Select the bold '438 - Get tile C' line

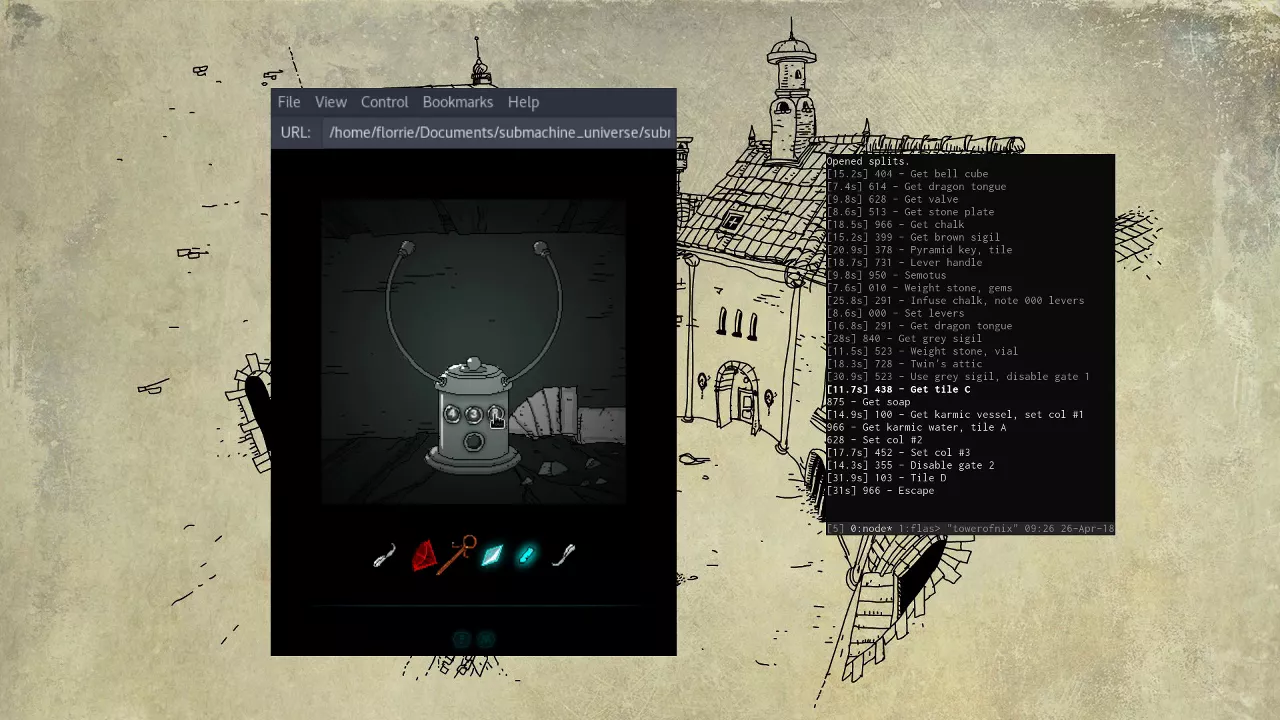click(x=898, y=389)
